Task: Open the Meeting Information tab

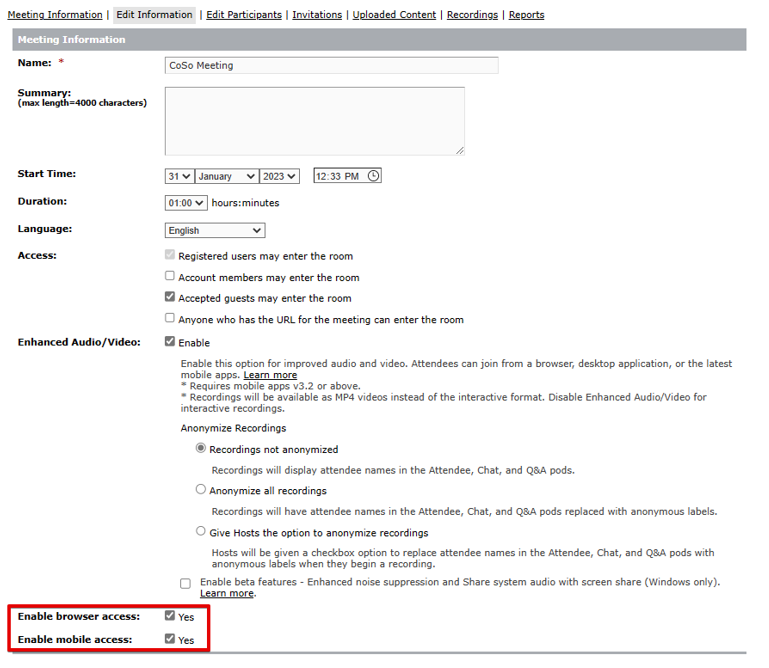Action: coord(55,15)
